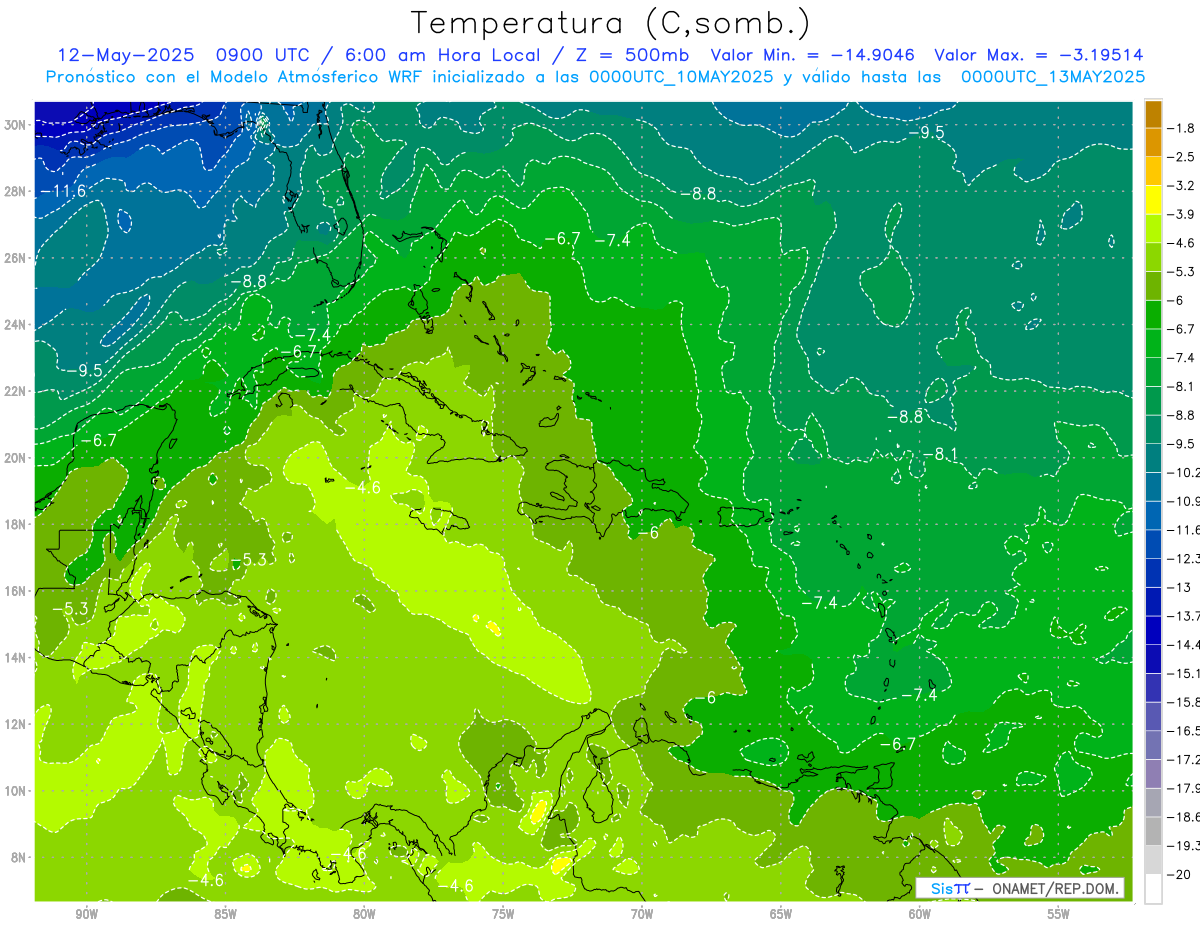Click the "90W" longitude axis label
The image size is (1200, 927).
(x=86, y=914)
